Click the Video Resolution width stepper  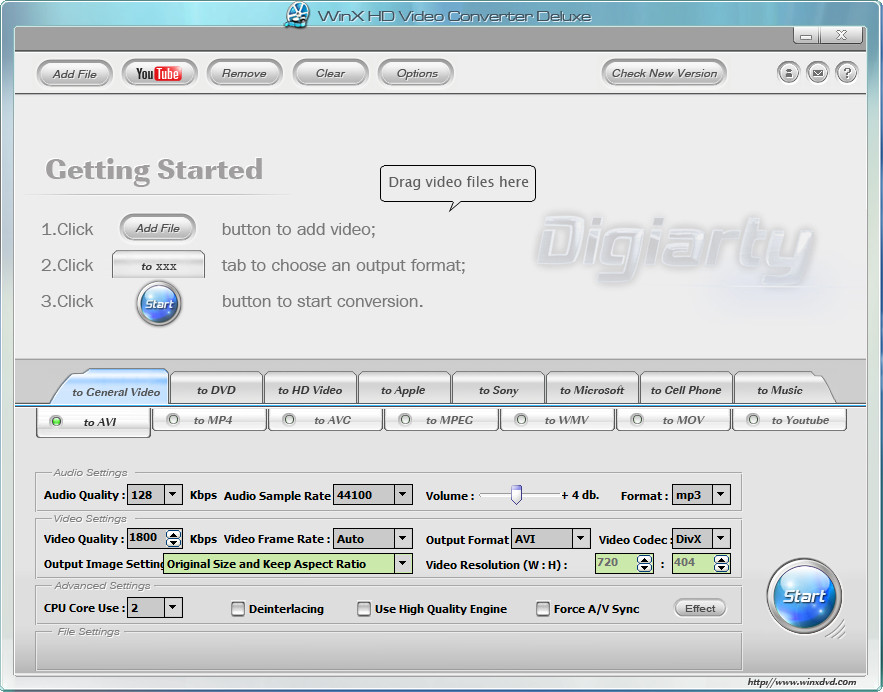point(645,563)
